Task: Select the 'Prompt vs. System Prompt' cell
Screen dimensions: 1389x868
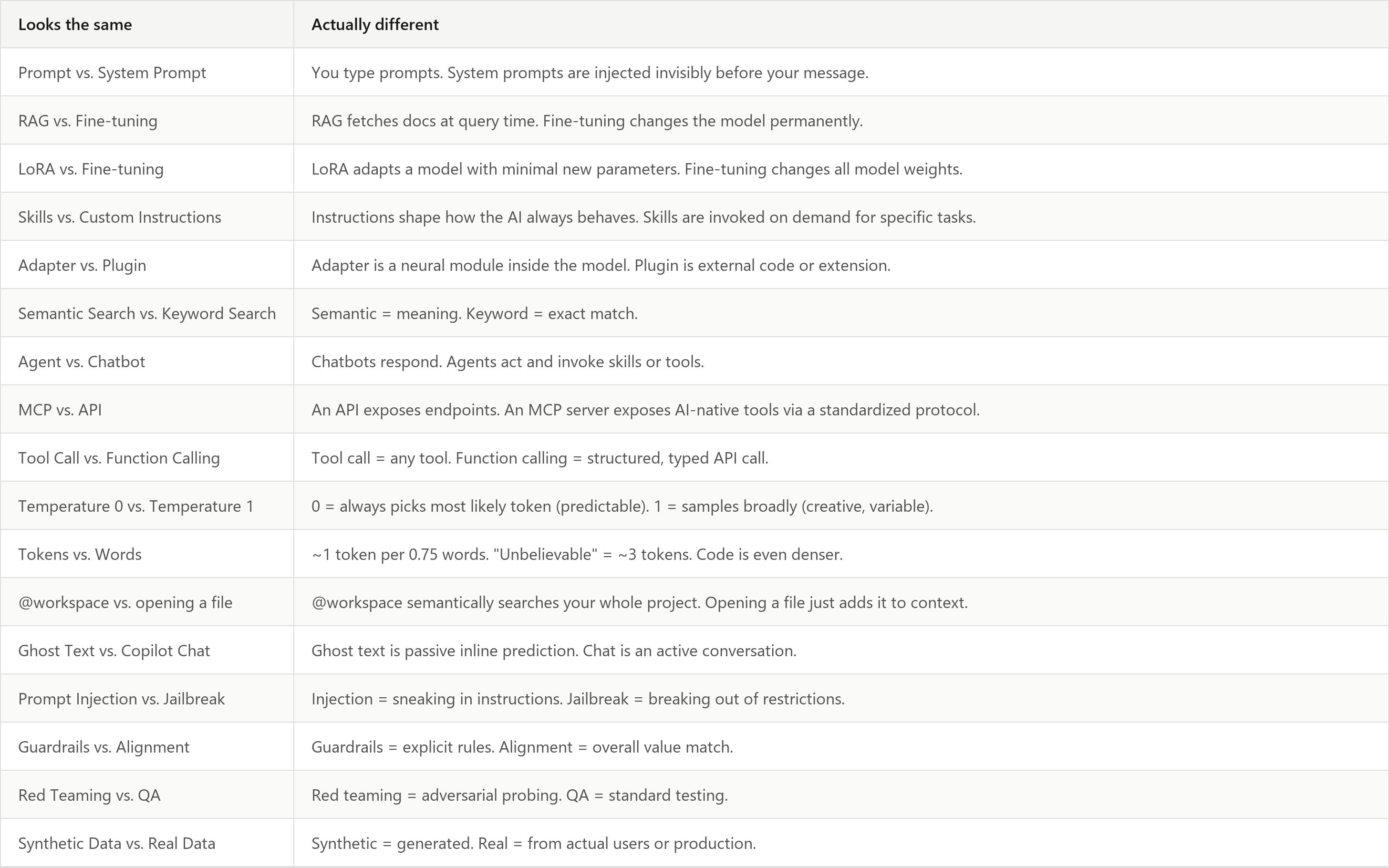Action: tap(147, 72)
